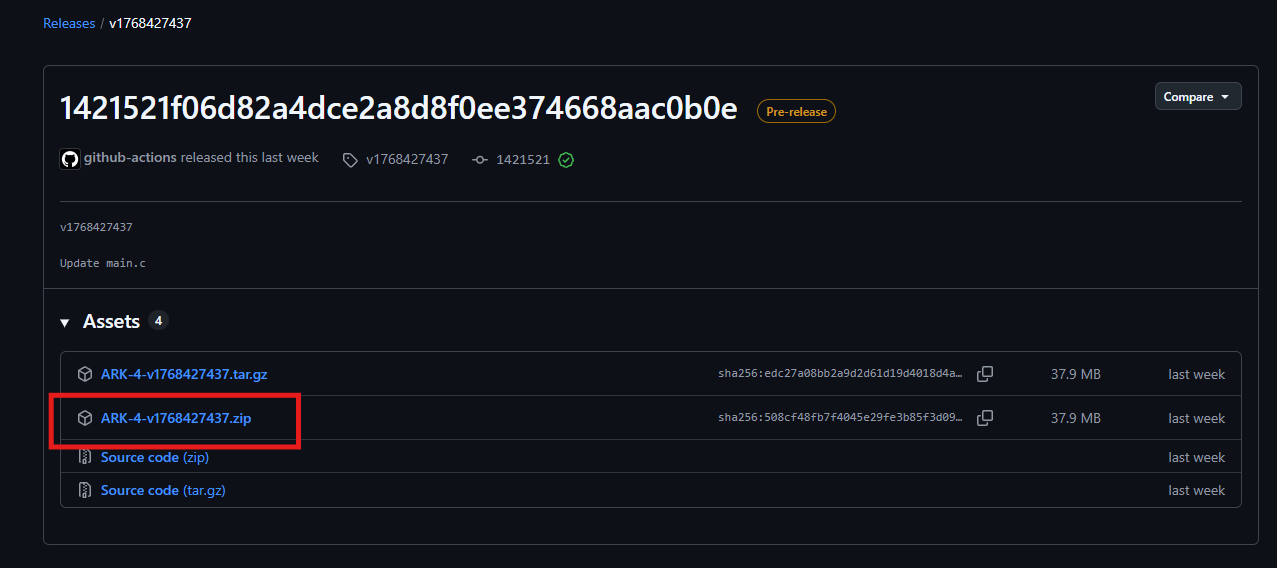Screen dimensions: 1277x568
Task: Go to Releases breadcrumb link
Action: click(69, 23)
